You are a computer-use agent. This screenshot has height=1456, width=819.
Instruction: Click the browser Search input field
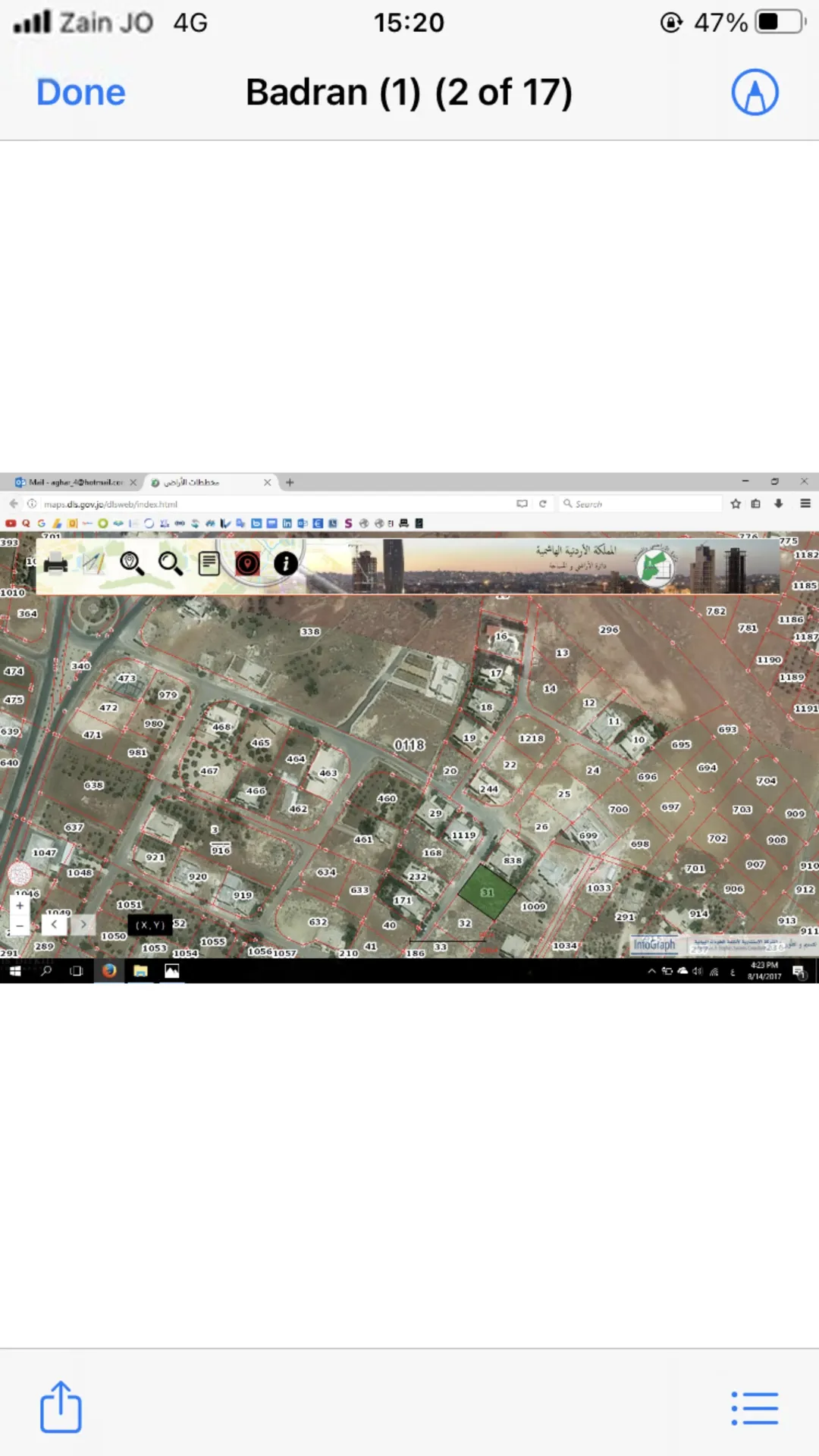[x=641, y=504]
